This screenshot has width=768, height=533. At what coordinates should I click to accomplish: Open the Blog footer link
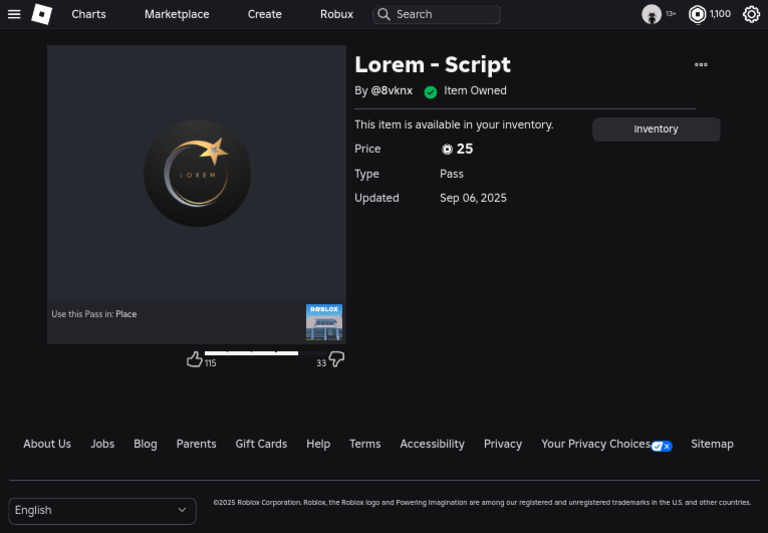pyautogui.click(x=145, y=444)
